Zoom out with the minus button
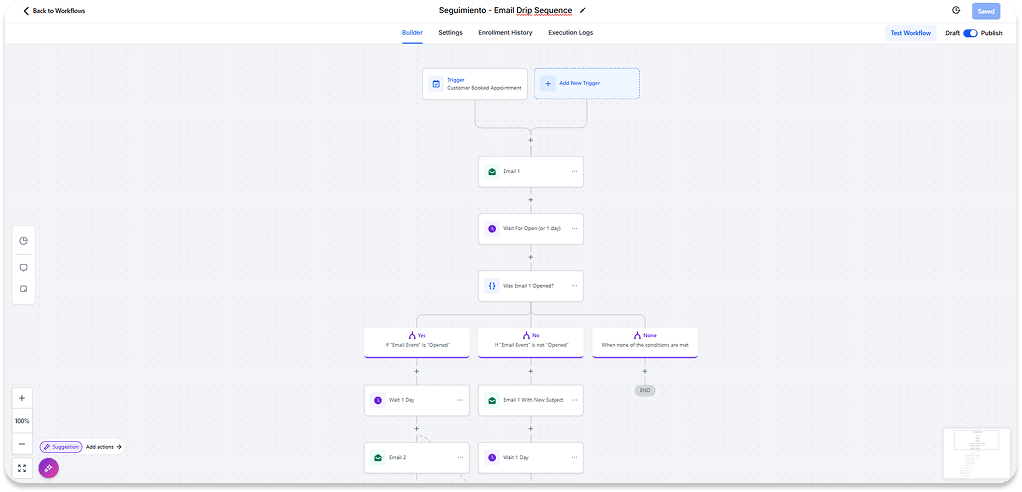This screenshot has height=492, width=1022. tap(22, 444)
